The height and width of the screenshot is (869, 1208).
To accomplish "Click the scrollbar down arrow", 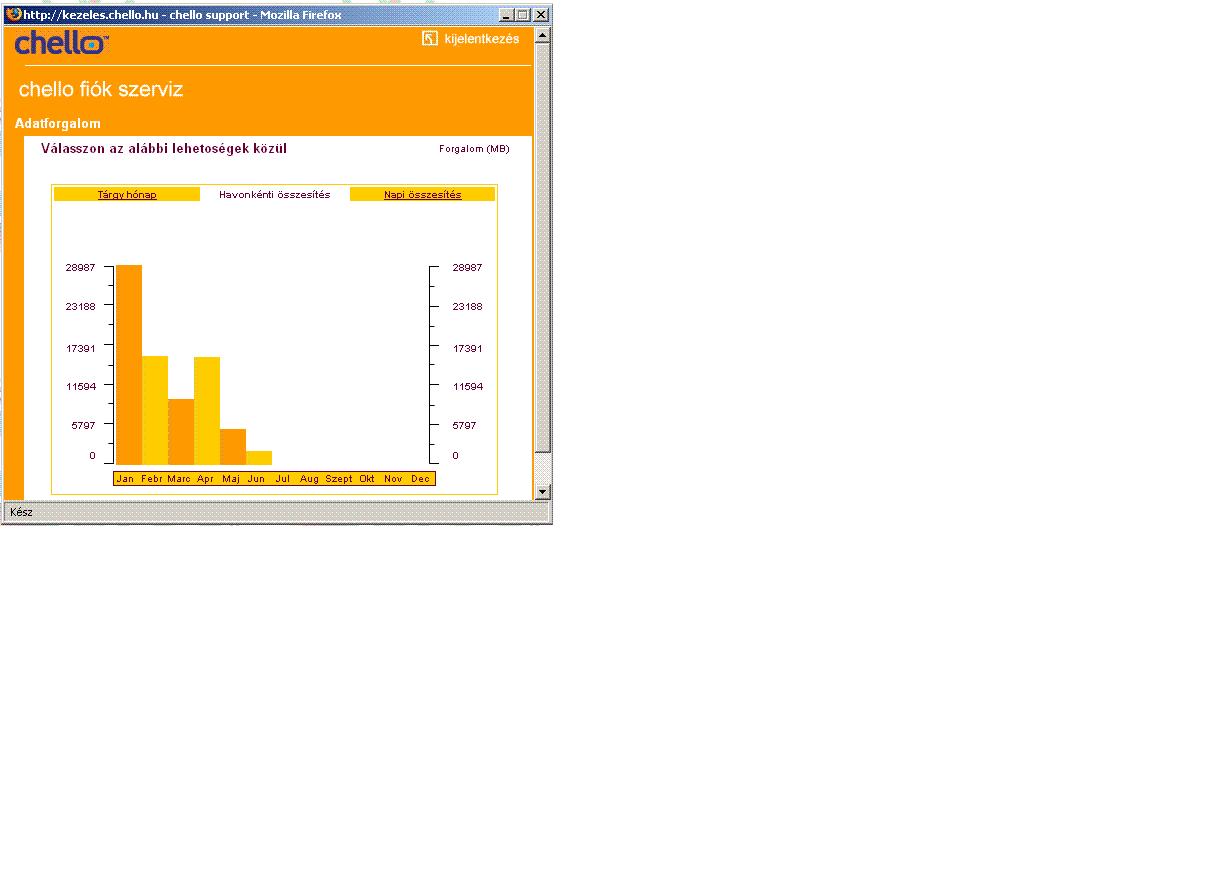I will coord(542,491).
